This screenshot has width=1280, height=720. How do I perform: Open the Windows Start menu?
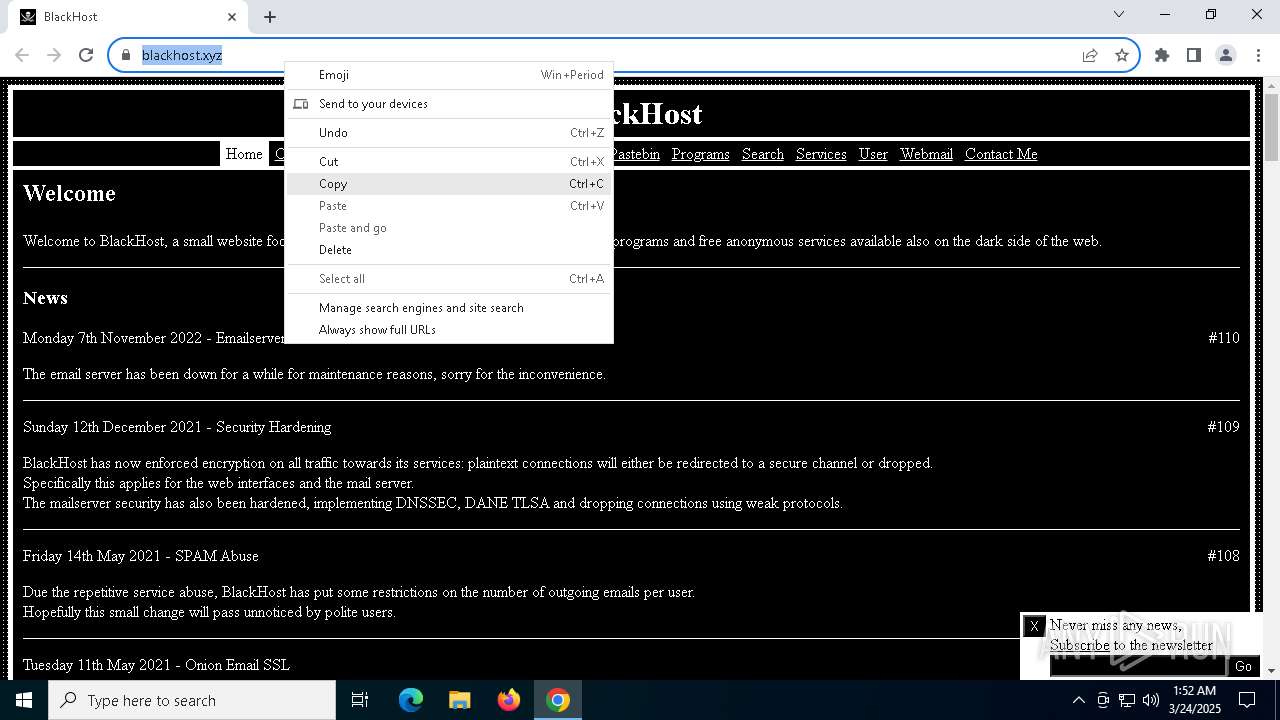coord(24,700)
